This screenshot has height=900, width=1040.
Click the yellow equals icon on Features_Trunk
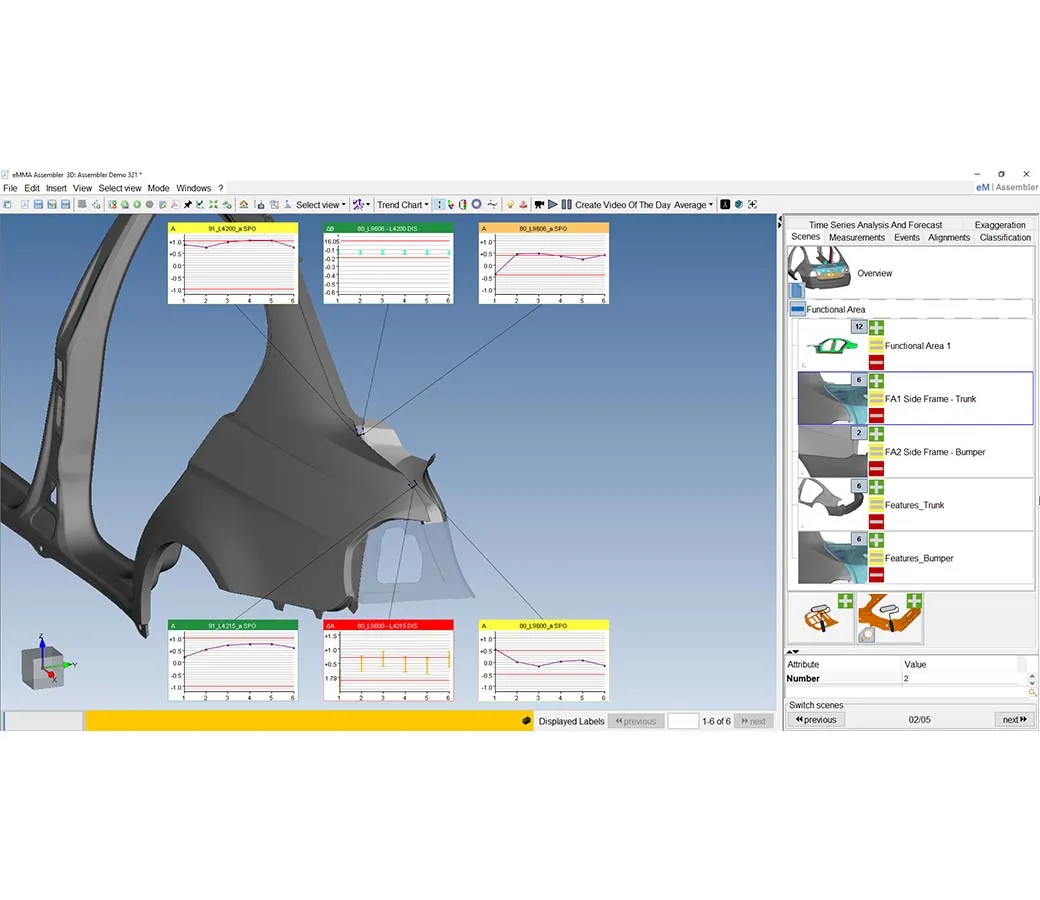876,504
